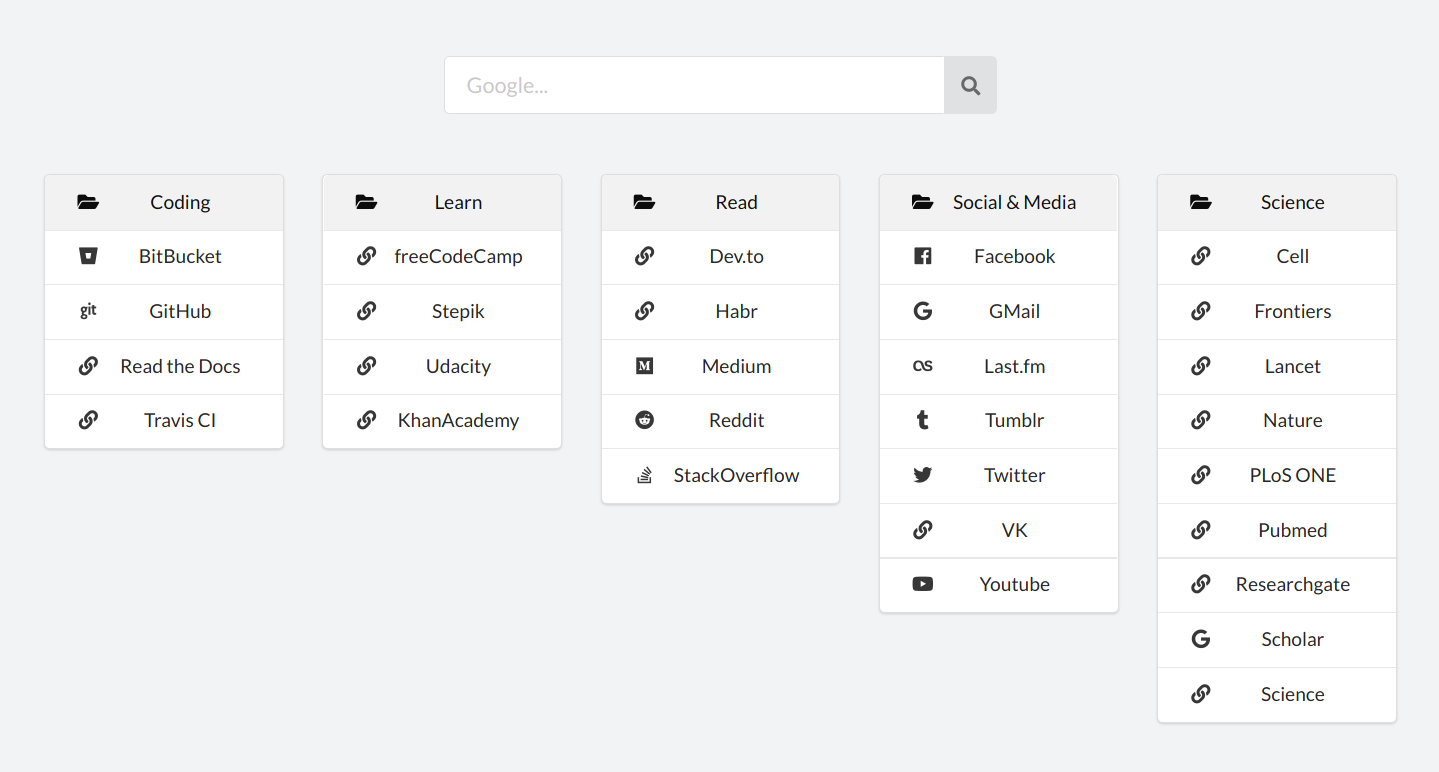
Task: Click the magnifier search button
Action: [970, 85]
